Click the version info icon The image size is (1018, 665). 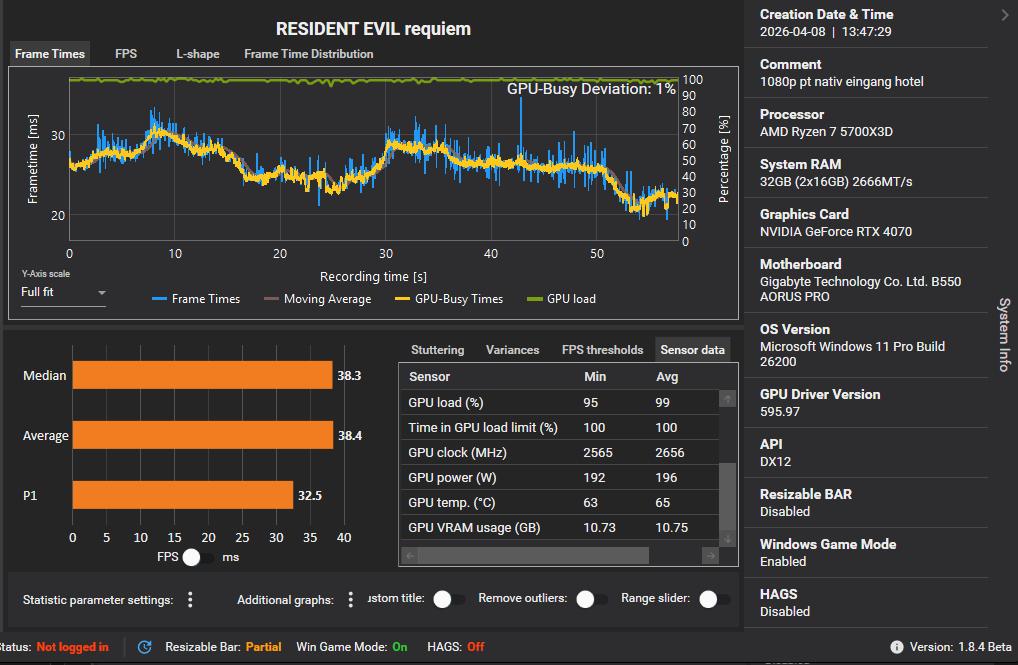(x=897, y=647)
